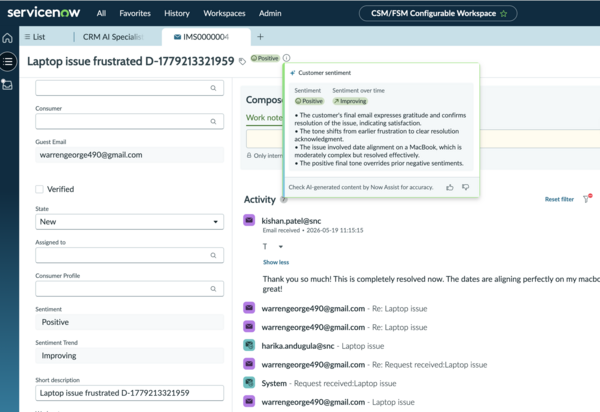Expand warrengeorge490 Re: Request received entry
The width and height of the screenshot is (600, 412).
click(374, 365)
